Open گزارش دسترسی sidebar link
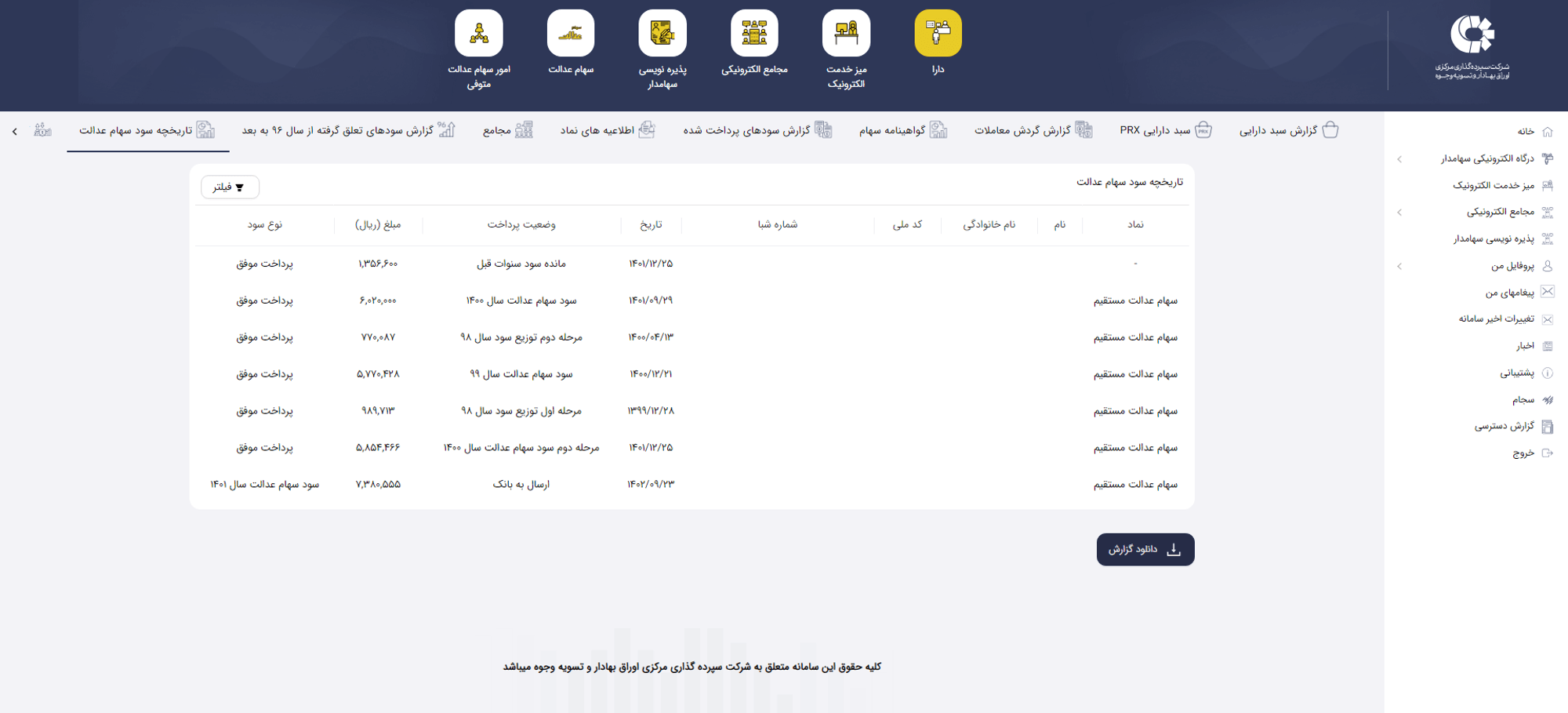The width and height of the screenshot is (1568, 713). [x=1504, y=427]
